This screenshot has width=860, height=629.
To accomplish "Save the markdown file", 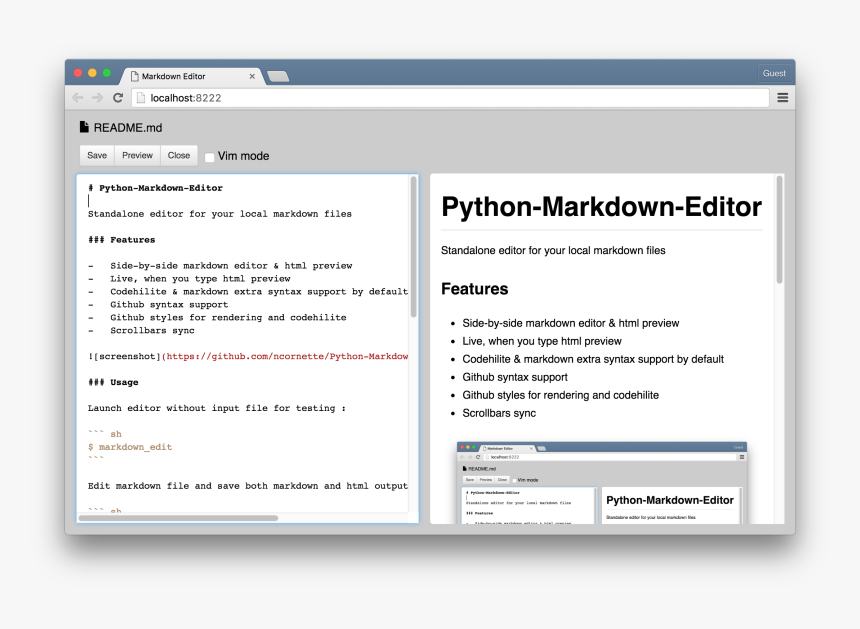I will click(97, 155).
